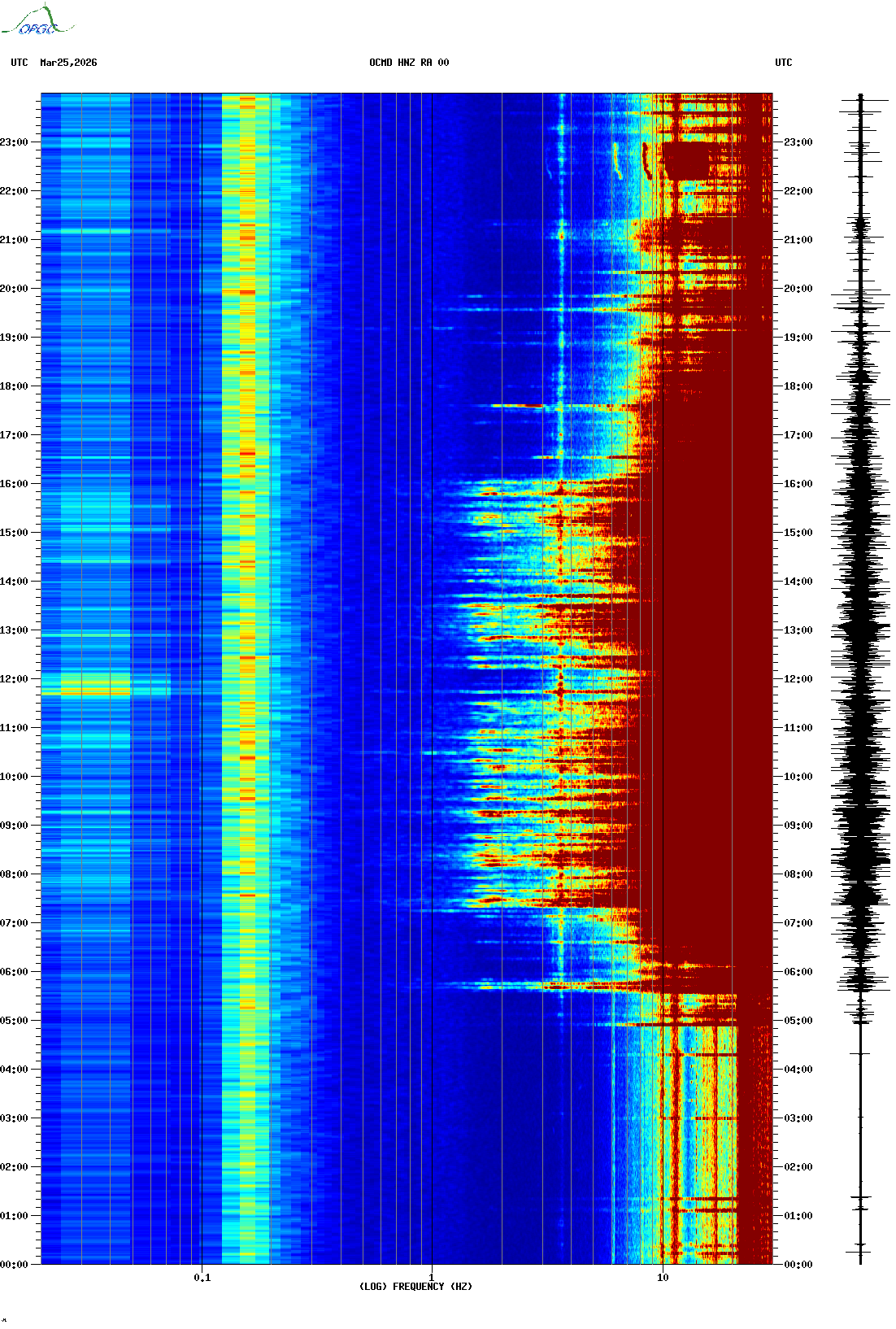This screenshot has width=896, height=1329.
Task: Click the right-axis '23:00' time label
Action: [x=798, y=142]
